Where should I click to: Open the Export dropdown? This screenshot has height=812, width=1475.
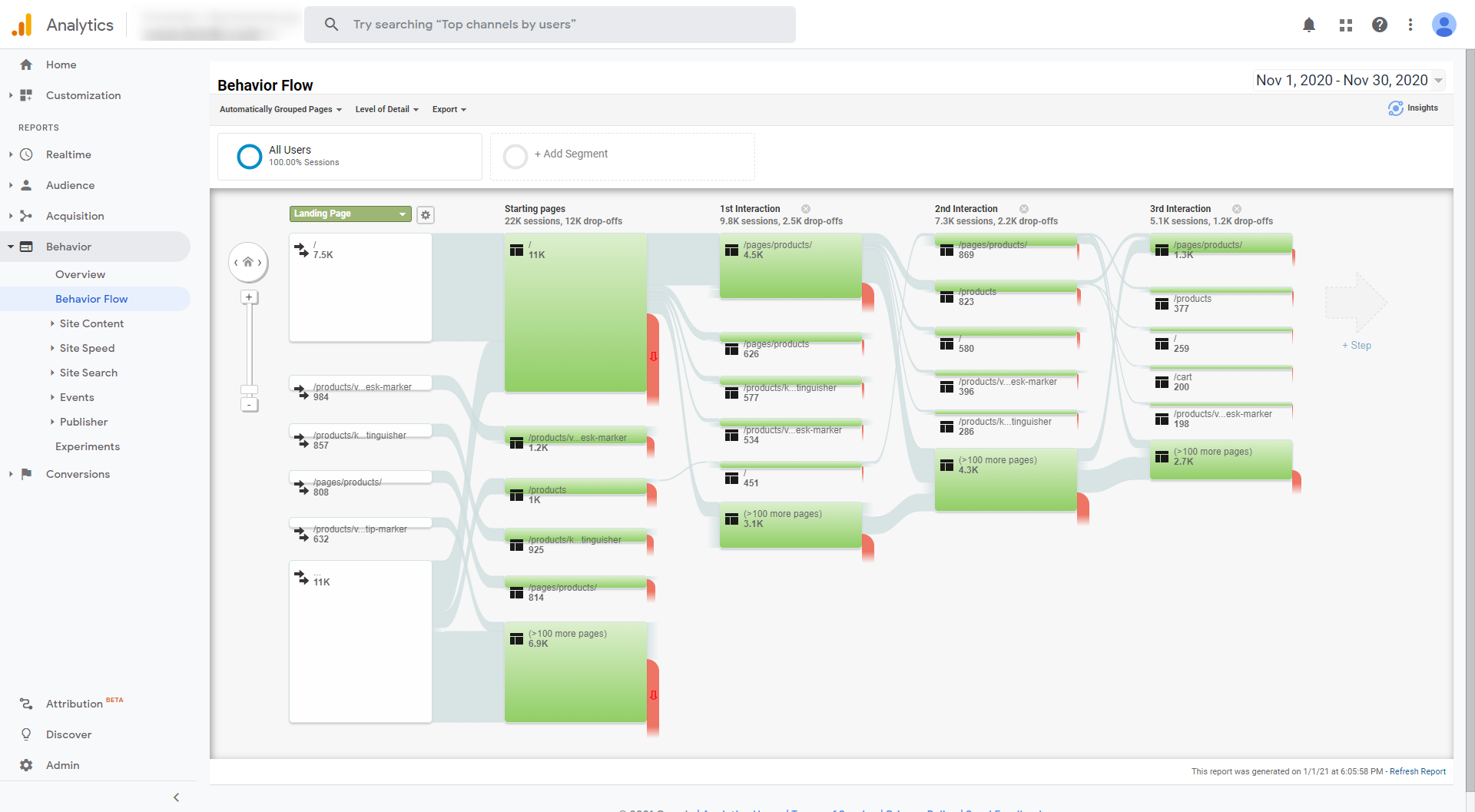coord(449,109)
